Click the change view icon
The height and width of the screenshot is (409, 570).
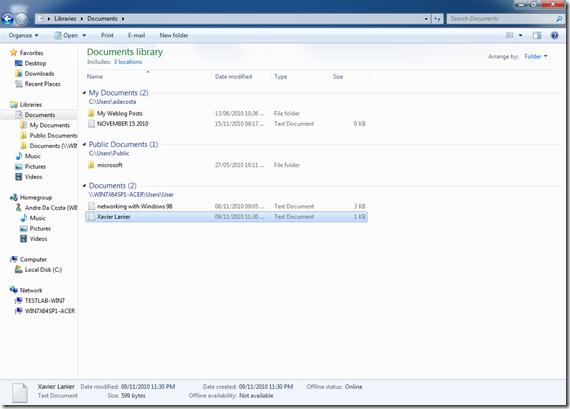510,35
